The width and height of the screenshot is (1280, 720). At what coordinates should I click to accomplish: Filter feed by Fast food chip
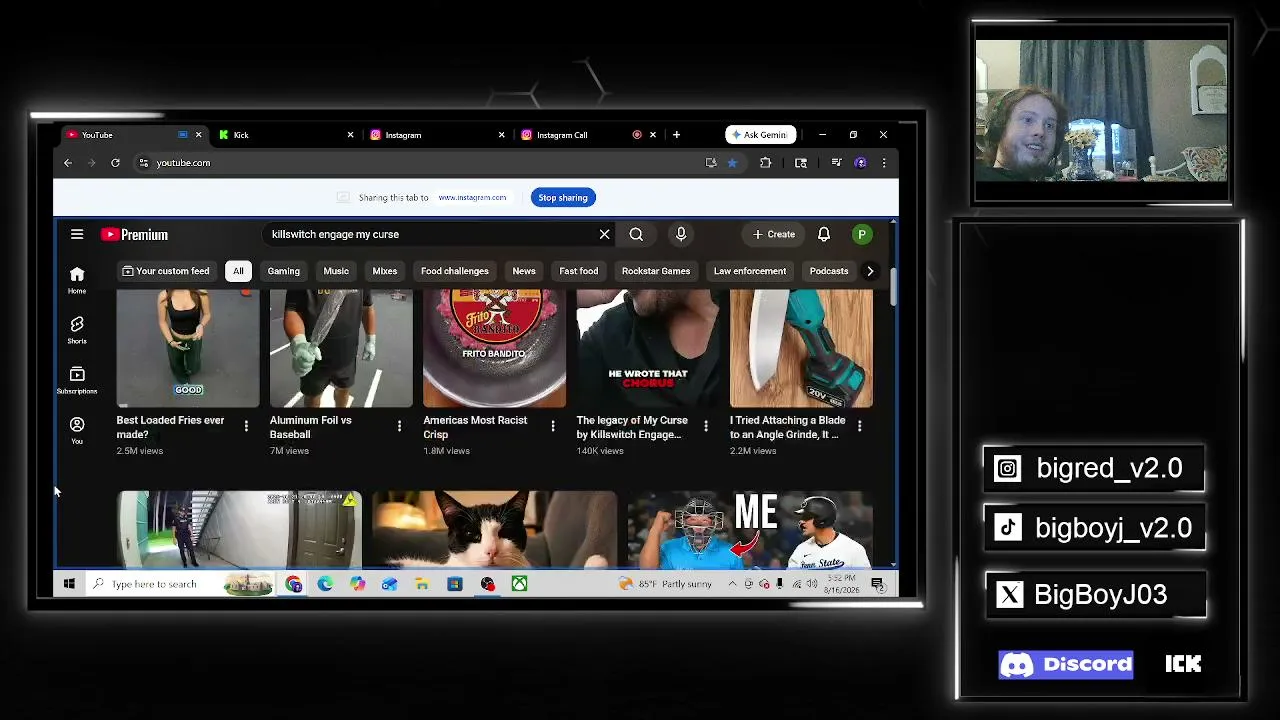579,271
